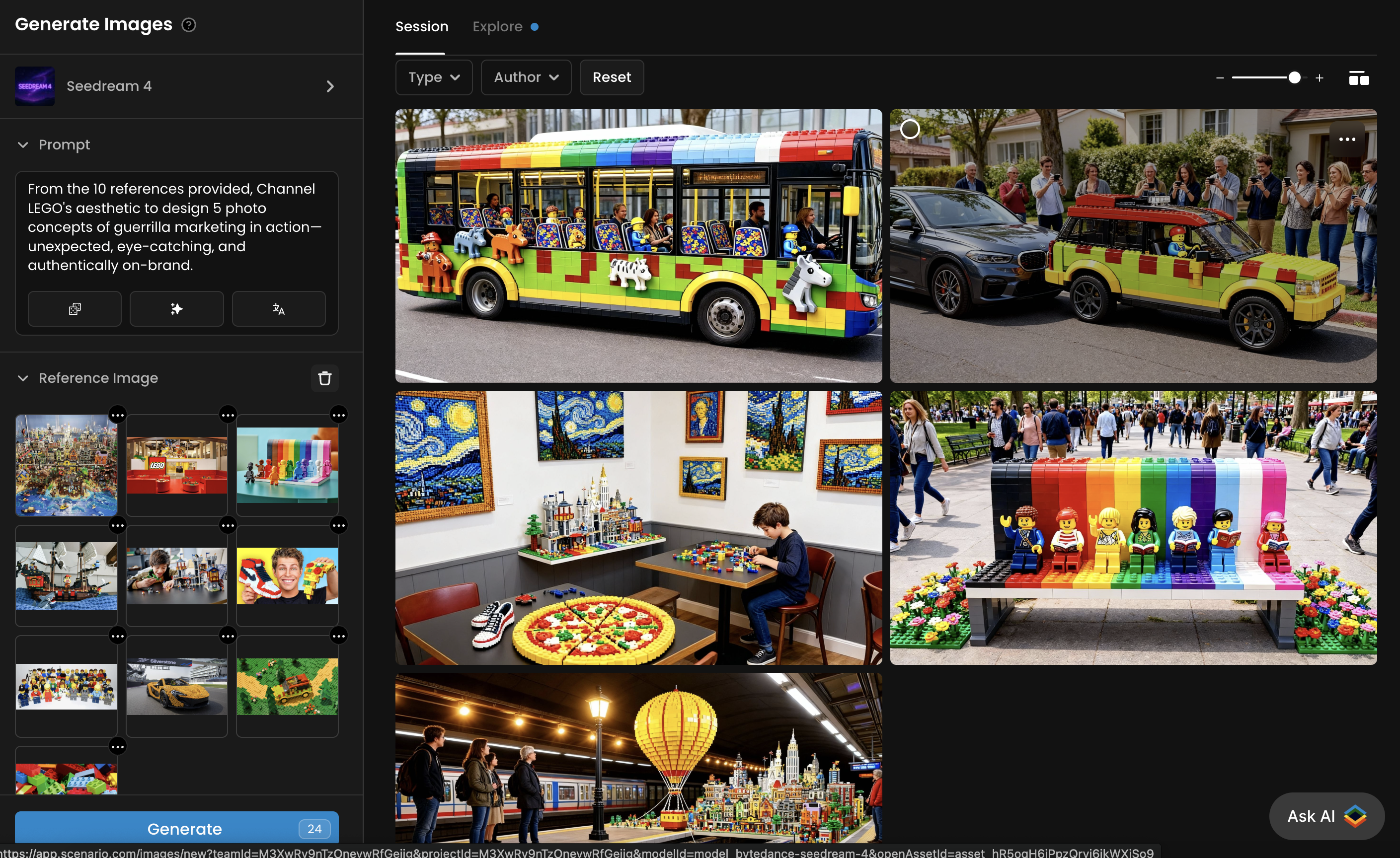Open the Author filter dropdown
Viewport: 1400px width, 858px height.
coord(526,77)
